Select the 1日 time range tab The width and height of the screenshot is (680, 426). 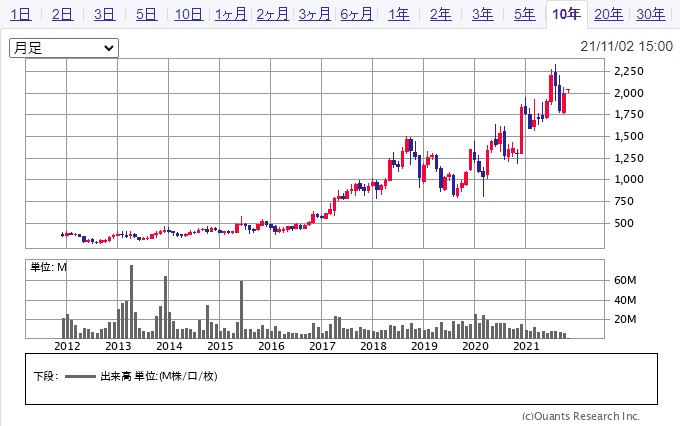pos(20,14)
